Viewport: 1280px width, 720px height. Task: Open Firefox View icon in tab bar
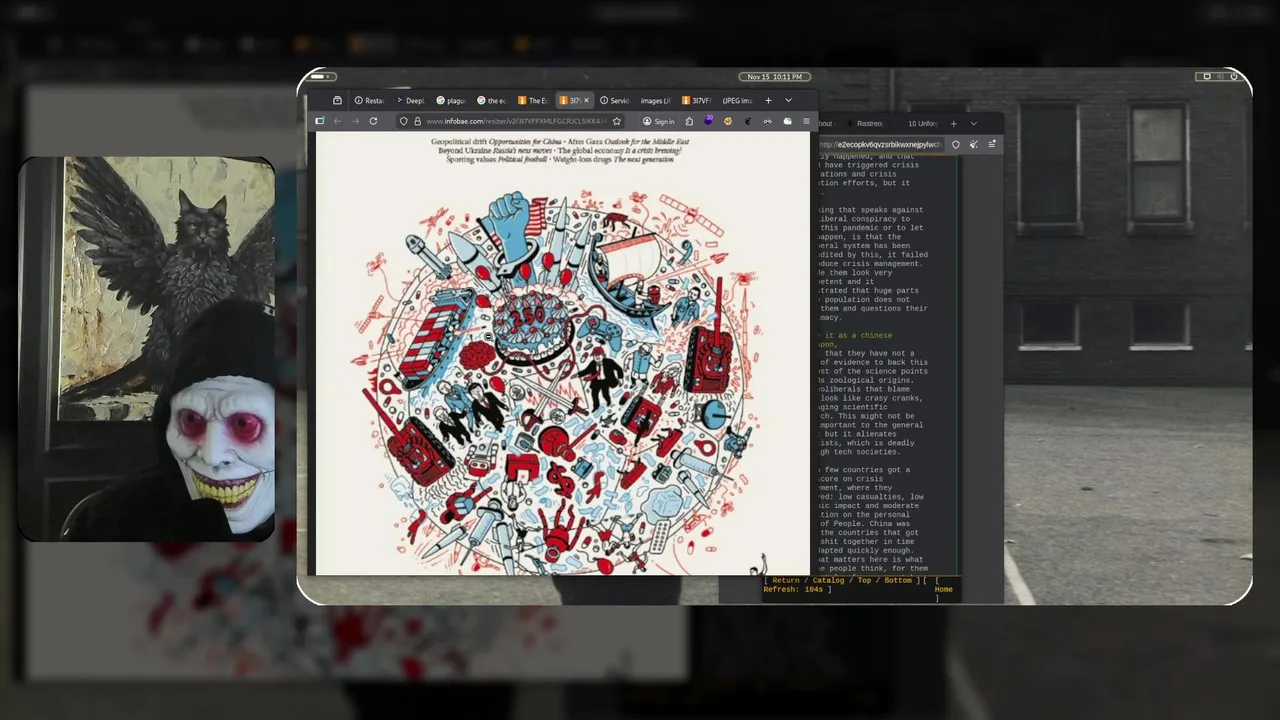point(337,100)
